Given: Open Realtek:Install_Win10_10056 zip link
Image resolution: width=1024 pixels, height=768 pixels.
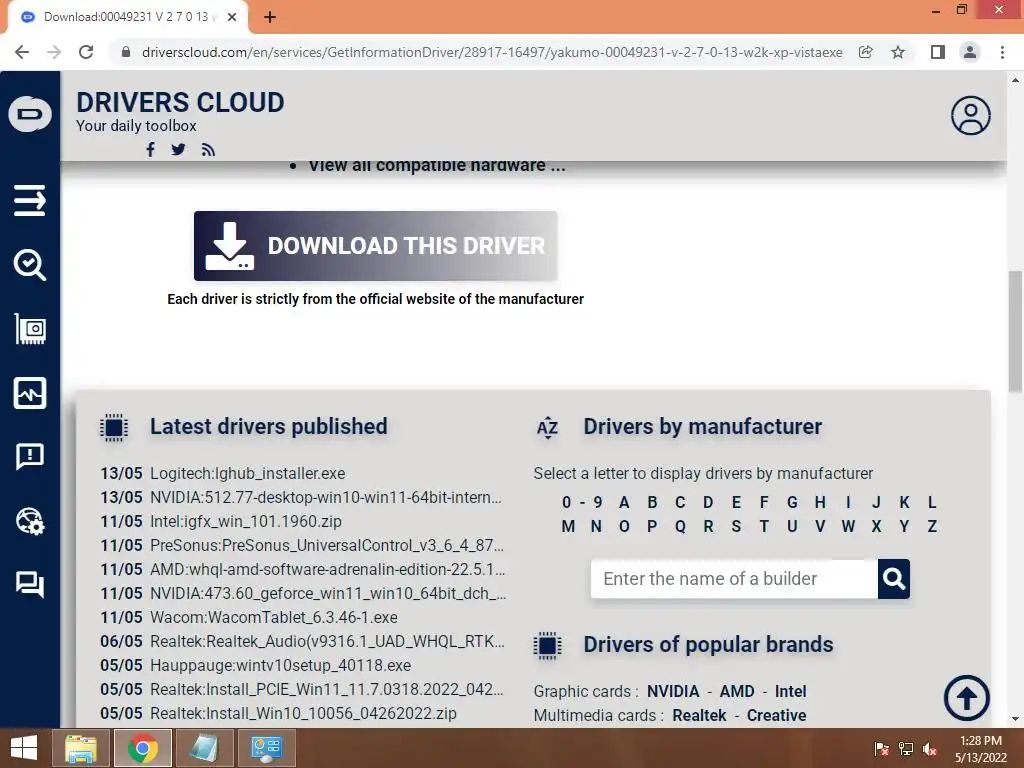Looking at the screenshot, I should coord(303,713).
